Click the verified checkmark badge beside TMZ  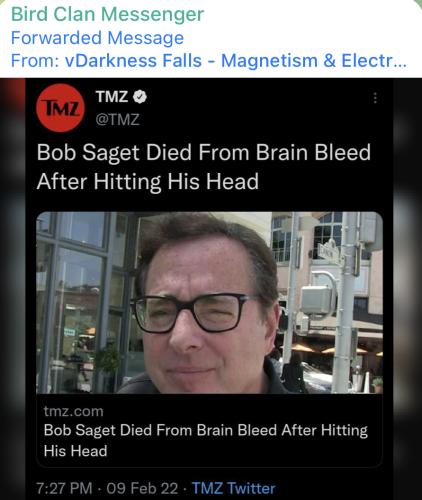point(140,97)
